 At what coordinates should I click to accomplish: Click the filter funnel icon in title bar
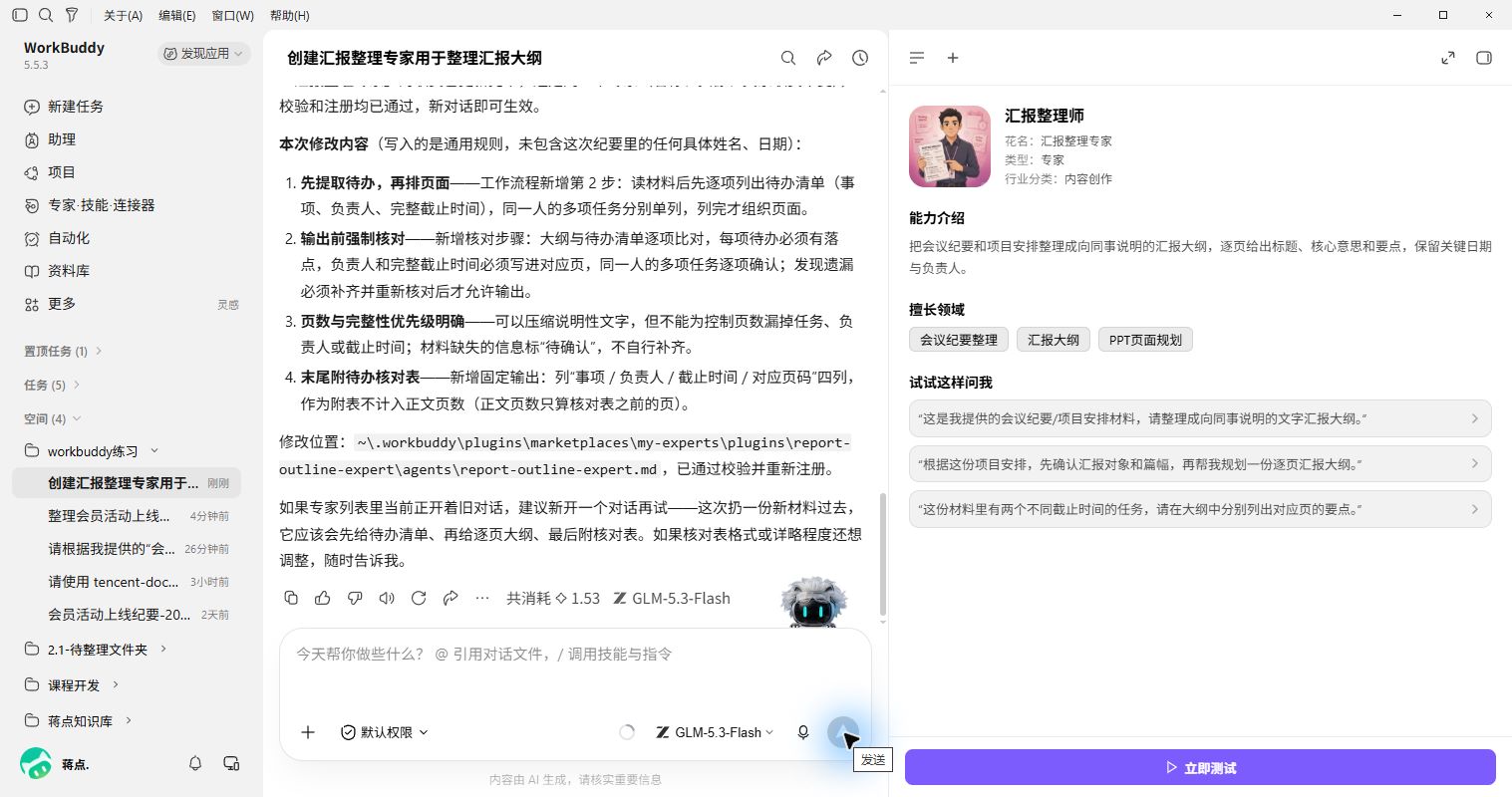pos(72,15)
